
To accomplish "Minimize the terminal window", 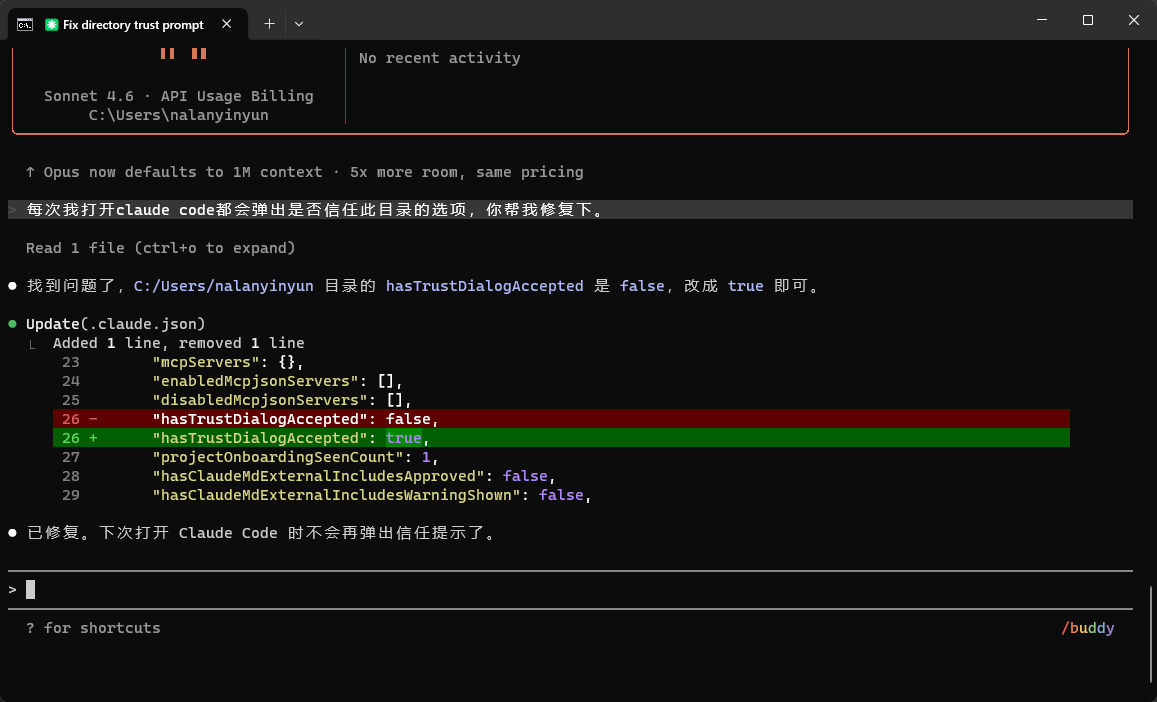I will pos(1041,20).
